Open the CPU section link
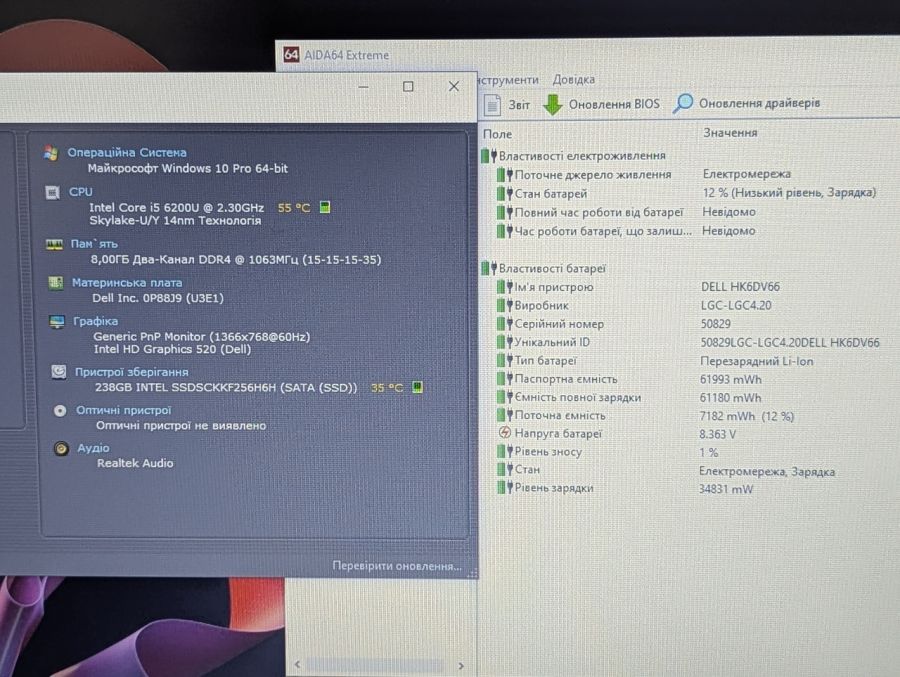 80,192
